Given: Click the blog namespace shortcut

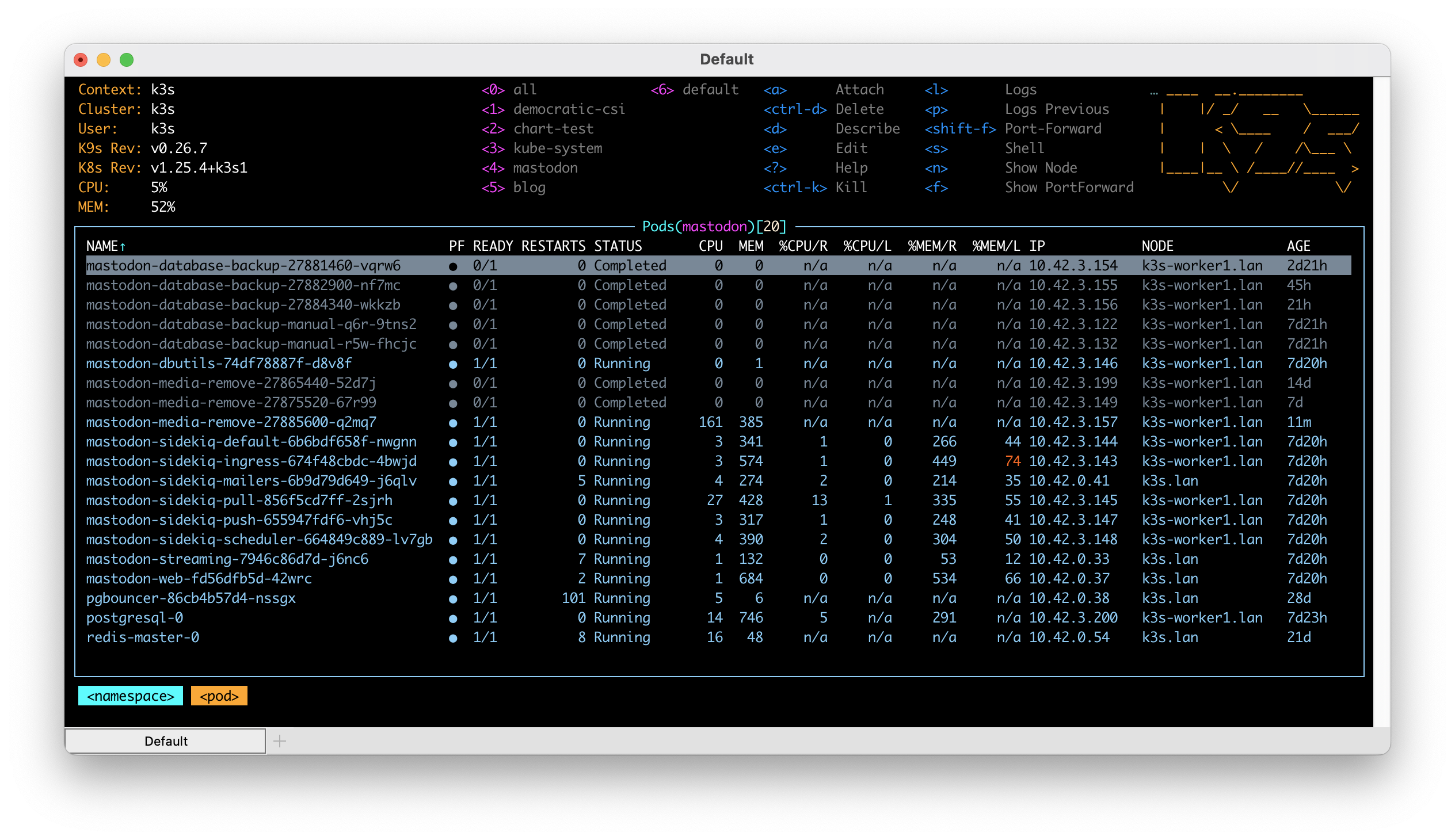Looking at the screenshot, I should tap(513, 188).
